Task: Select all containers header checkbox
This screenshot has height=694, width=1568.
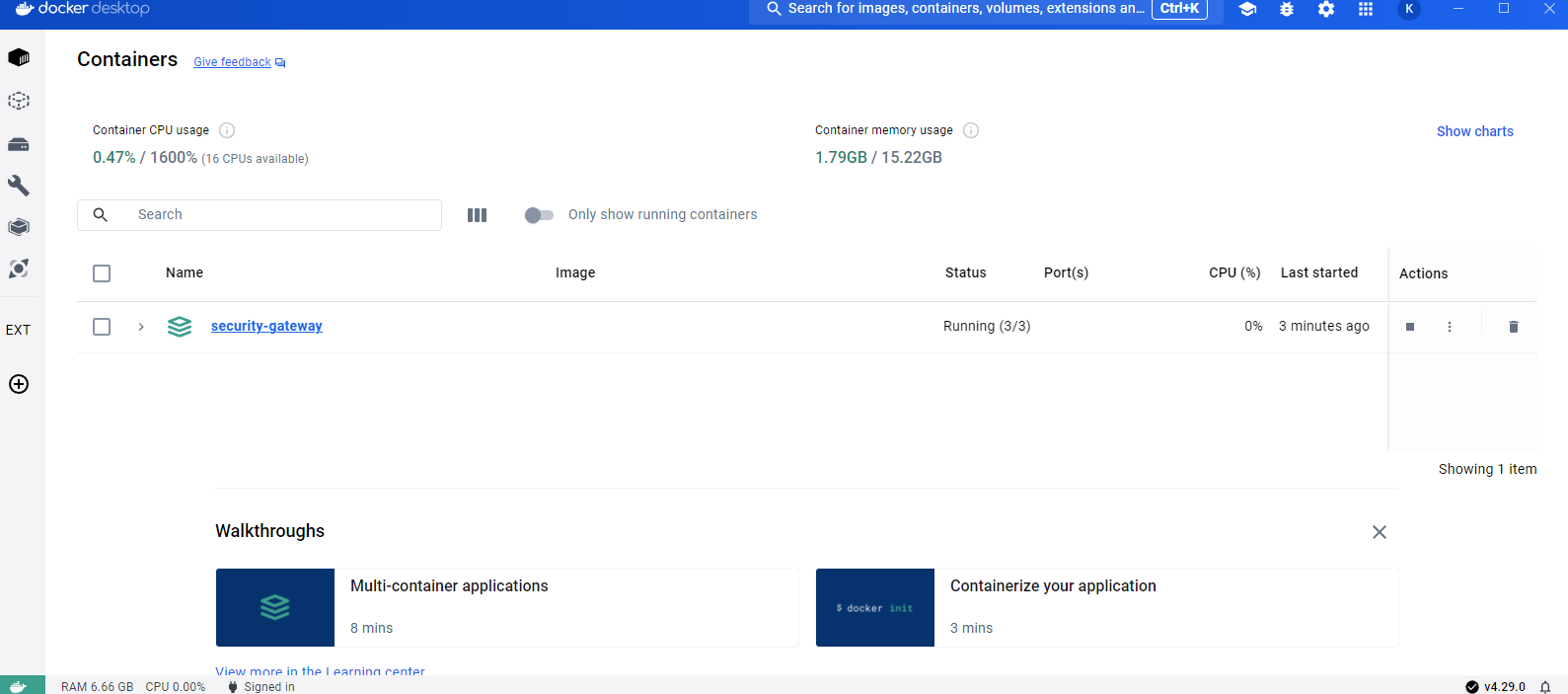Action: 102,273
